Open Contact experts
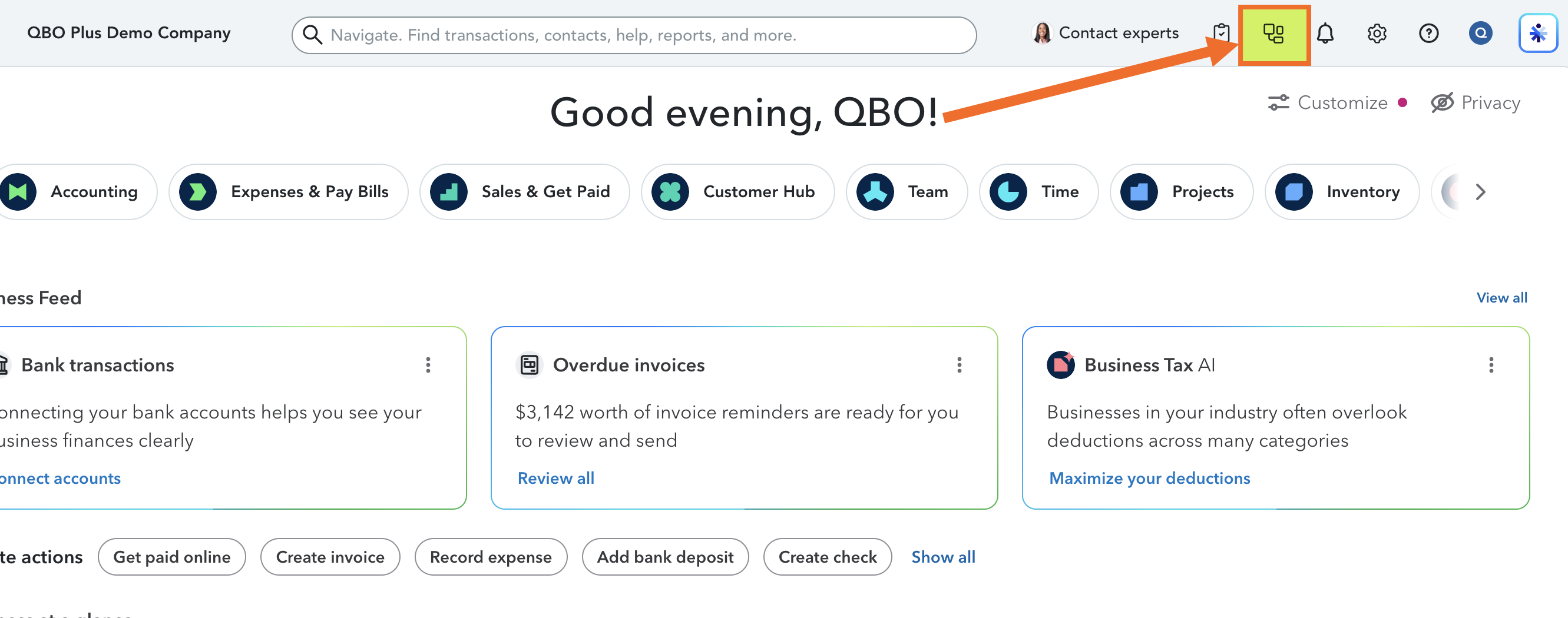 click(x=1106, y=33)
